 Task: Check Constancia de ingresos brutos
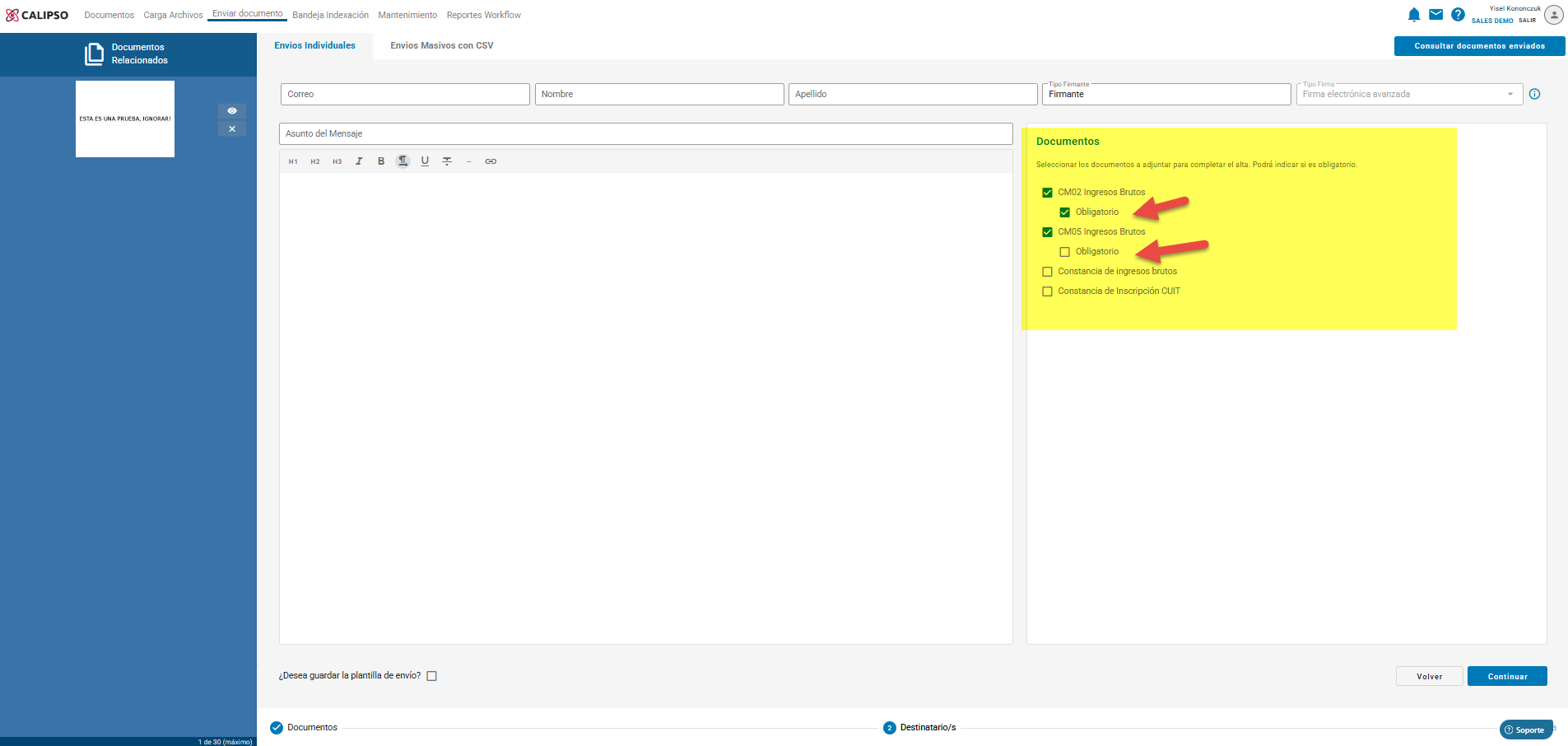(x=1047, y=272)
